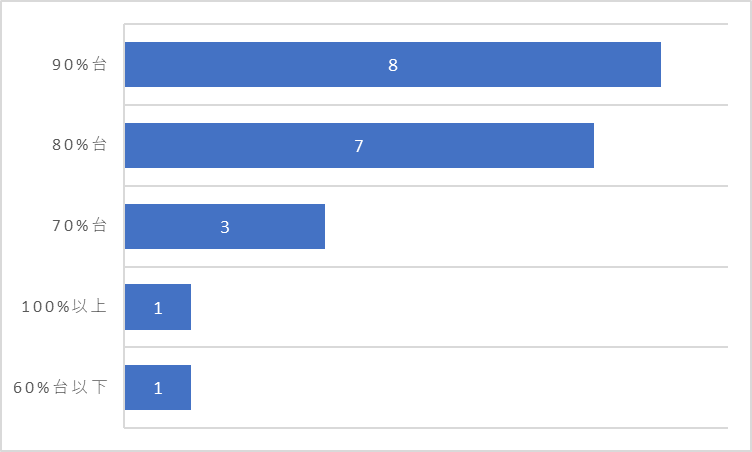Click the 80%台 axis label
The width and height of the screenshot is (752, 452).
pyautogui.click(x=79, y=144)
